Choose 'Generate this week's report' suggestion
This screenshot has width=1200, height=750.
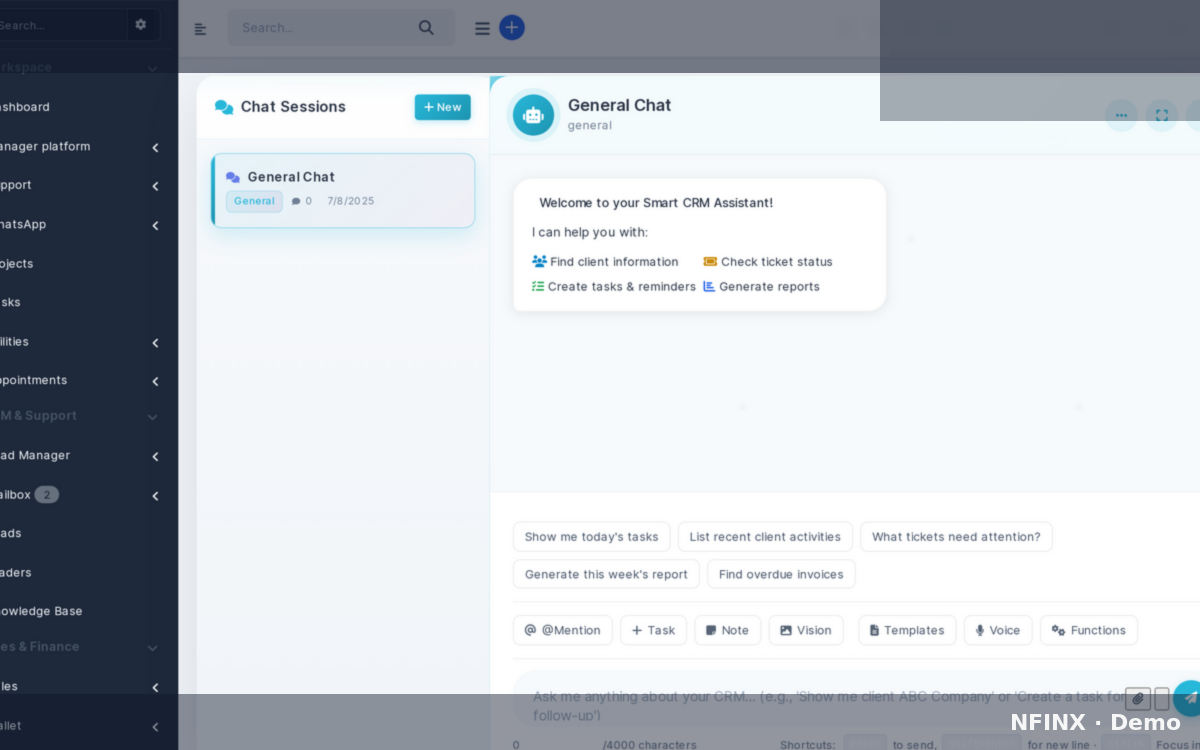tap(606, 574)
